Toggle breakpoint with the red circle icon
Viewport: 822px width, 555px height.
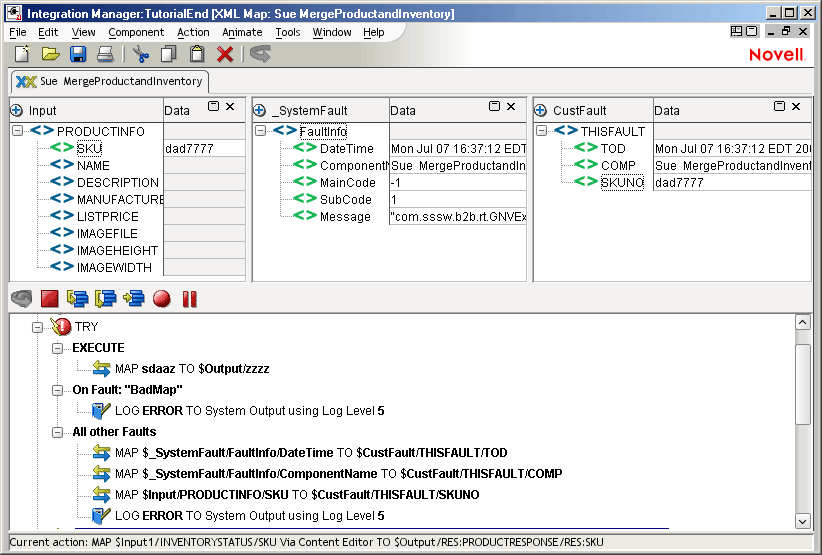[x=161, y=298]
